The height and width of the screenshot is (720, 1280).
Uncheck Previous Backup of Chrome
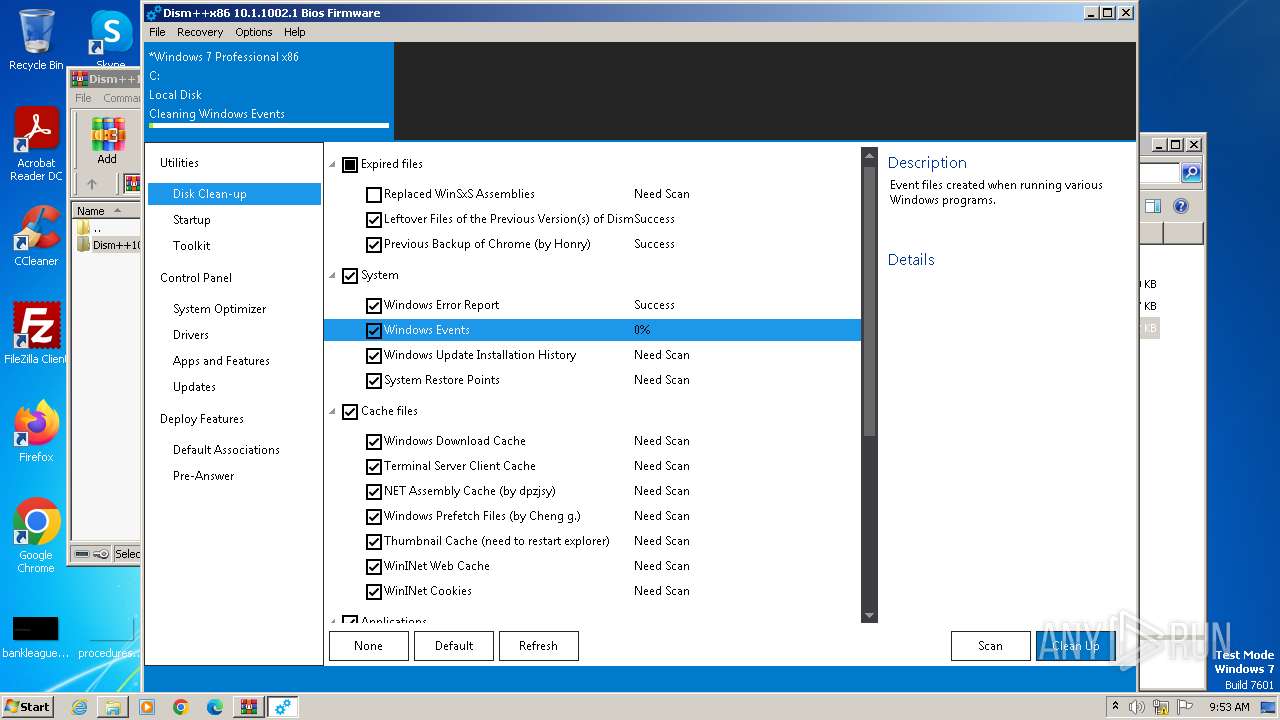(x=374, y=245)
